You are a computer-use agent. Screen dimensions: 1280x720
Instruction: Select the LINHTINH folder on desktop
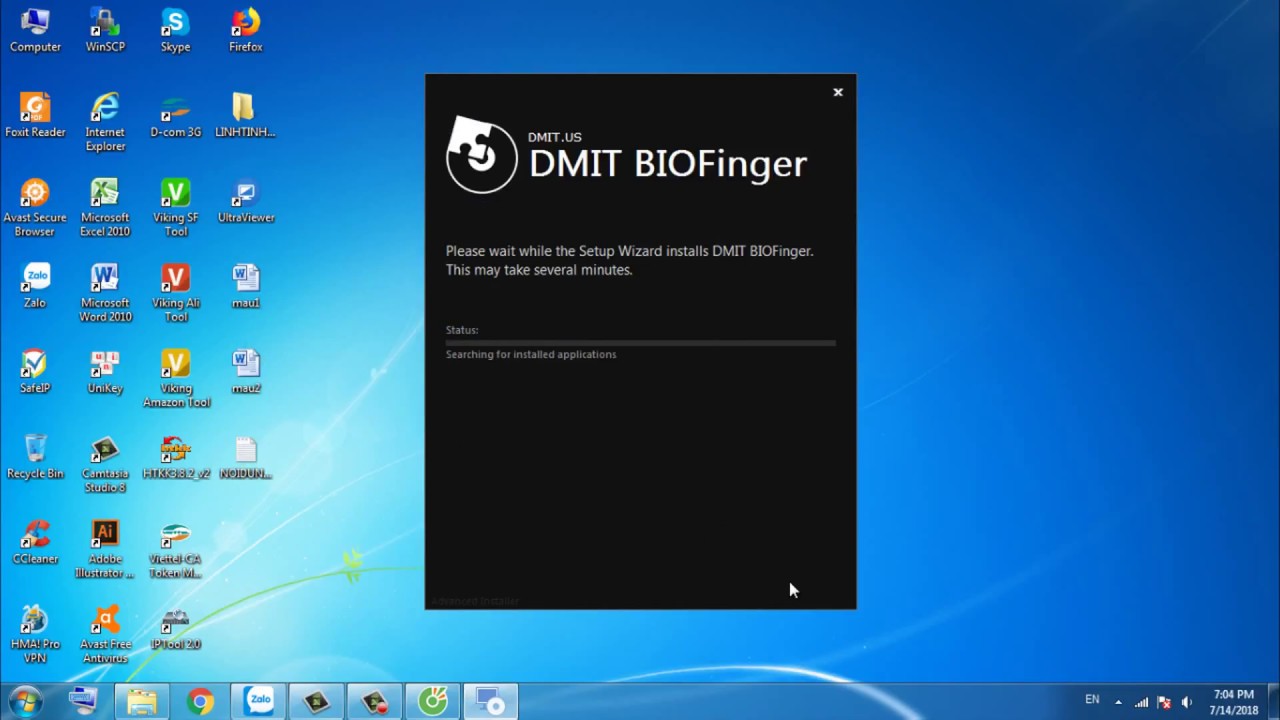click(245, 115)
